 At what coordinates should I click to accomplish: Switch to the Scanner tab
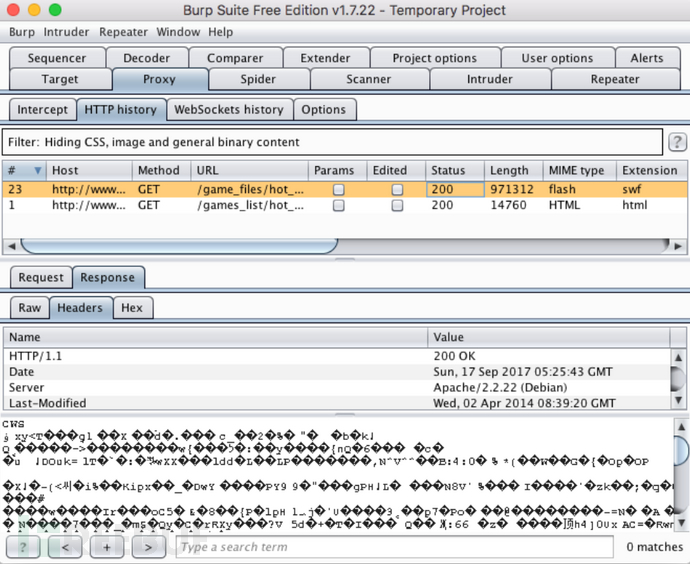368,79
